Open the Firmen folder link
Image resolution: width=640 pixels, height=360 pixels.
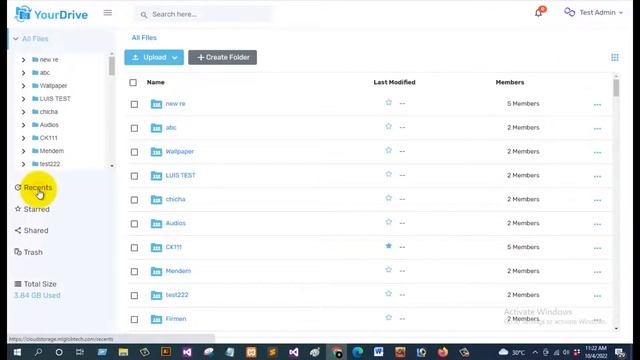tap(176, 319)
